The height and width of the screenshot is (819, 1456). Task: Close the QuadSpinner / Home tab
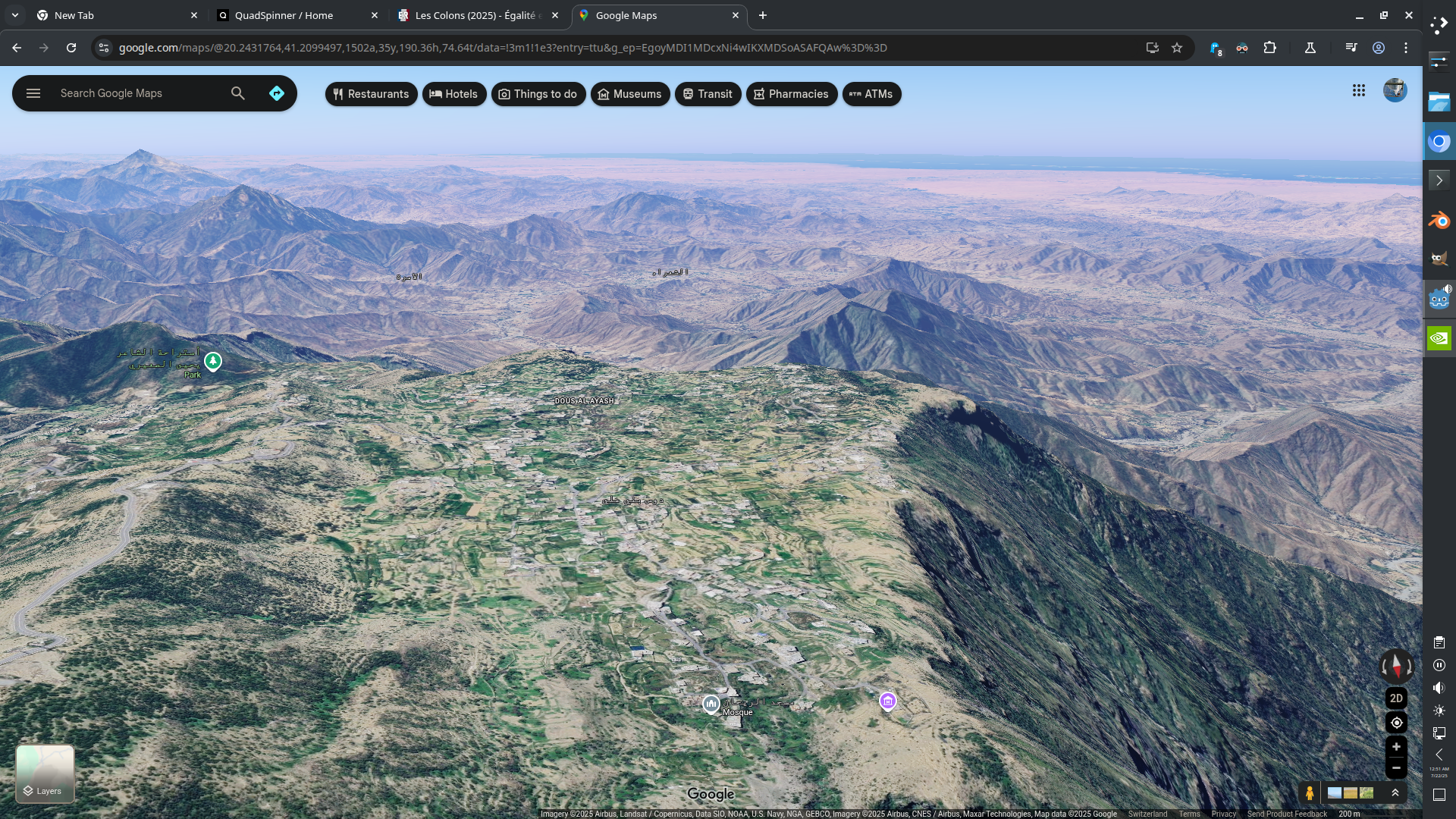pyautogui.click(x=374, y=15)
